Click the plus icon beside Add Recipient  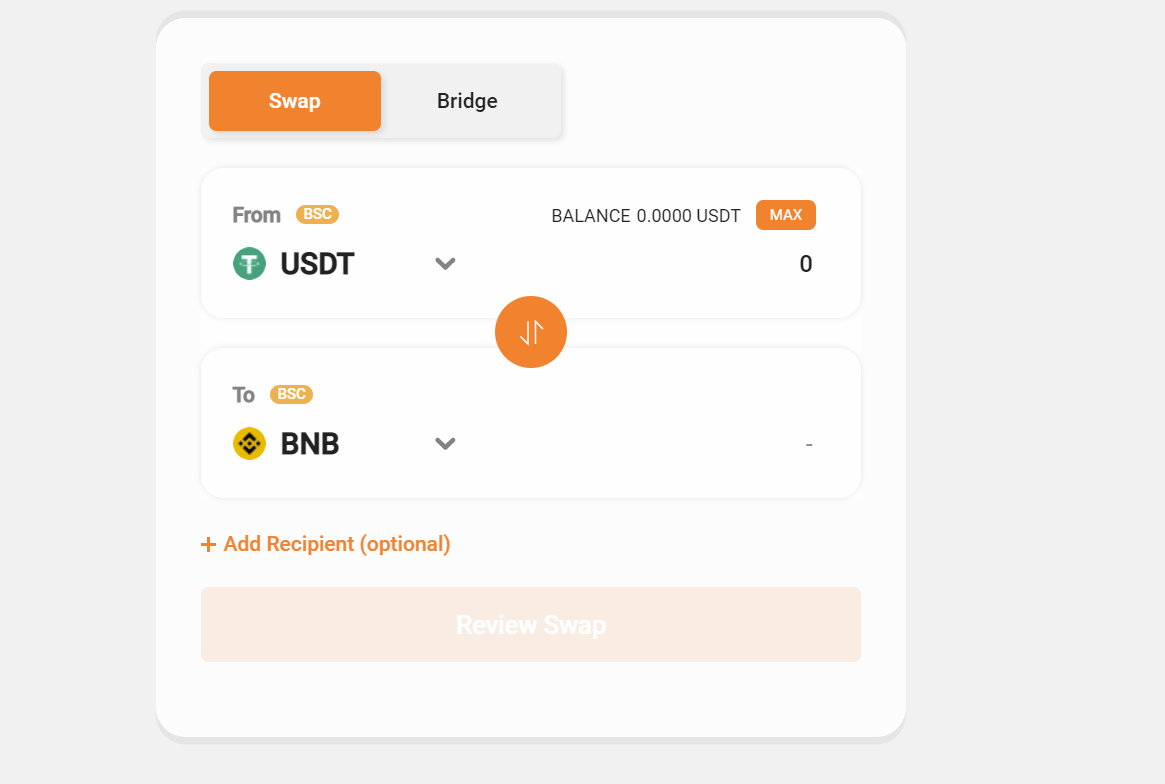(x=209, y=545)
